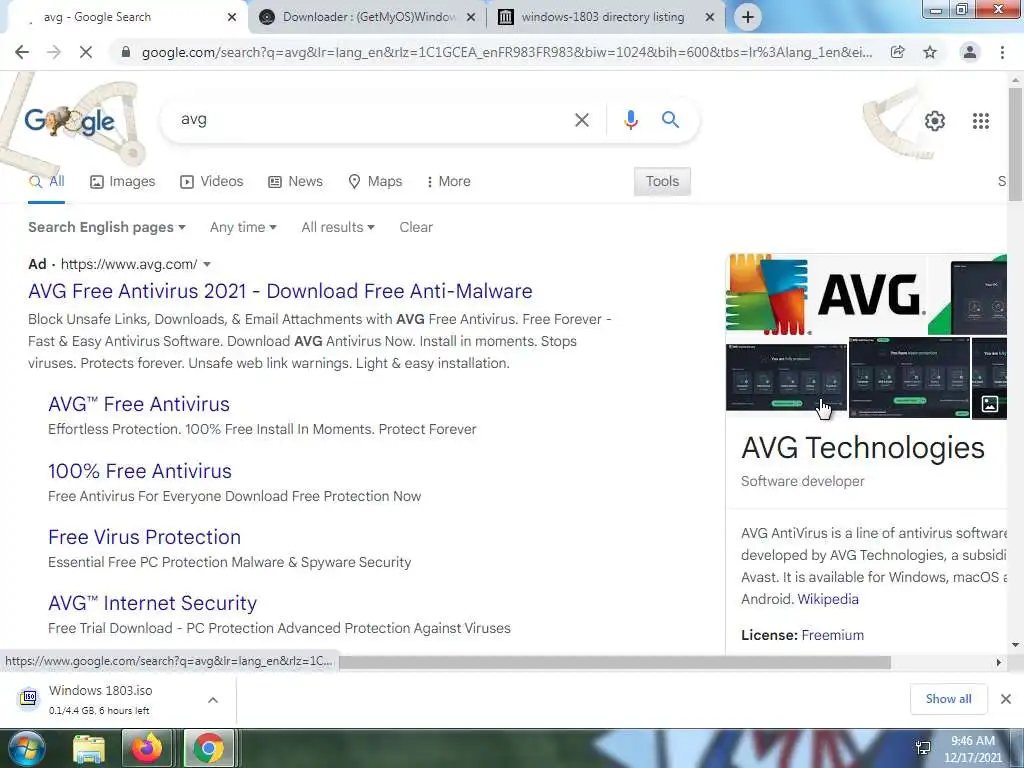Image resolution: width=1024 pixels, height=768 pixels.
Task: Switch to News results
Action: coord(295,182)
